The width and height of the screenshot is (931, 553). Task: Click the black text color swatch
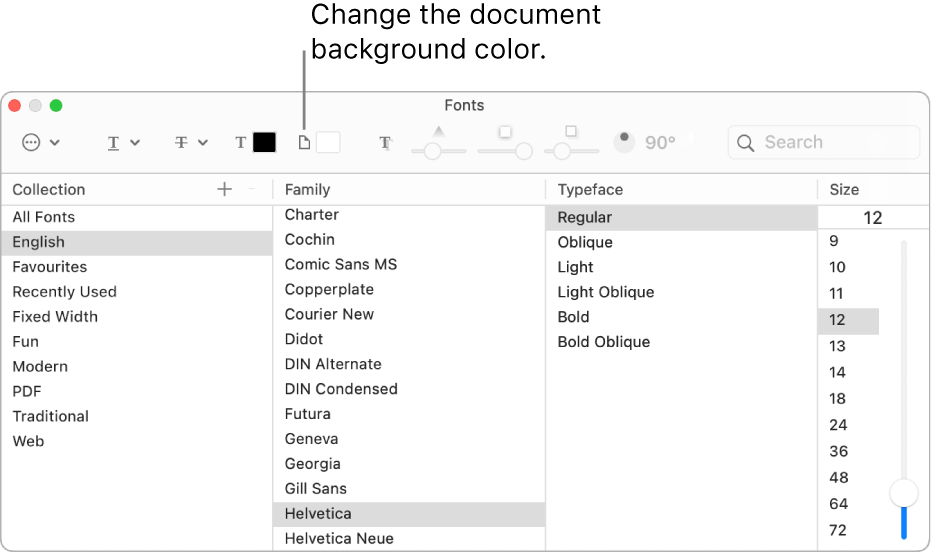[264, 143]
